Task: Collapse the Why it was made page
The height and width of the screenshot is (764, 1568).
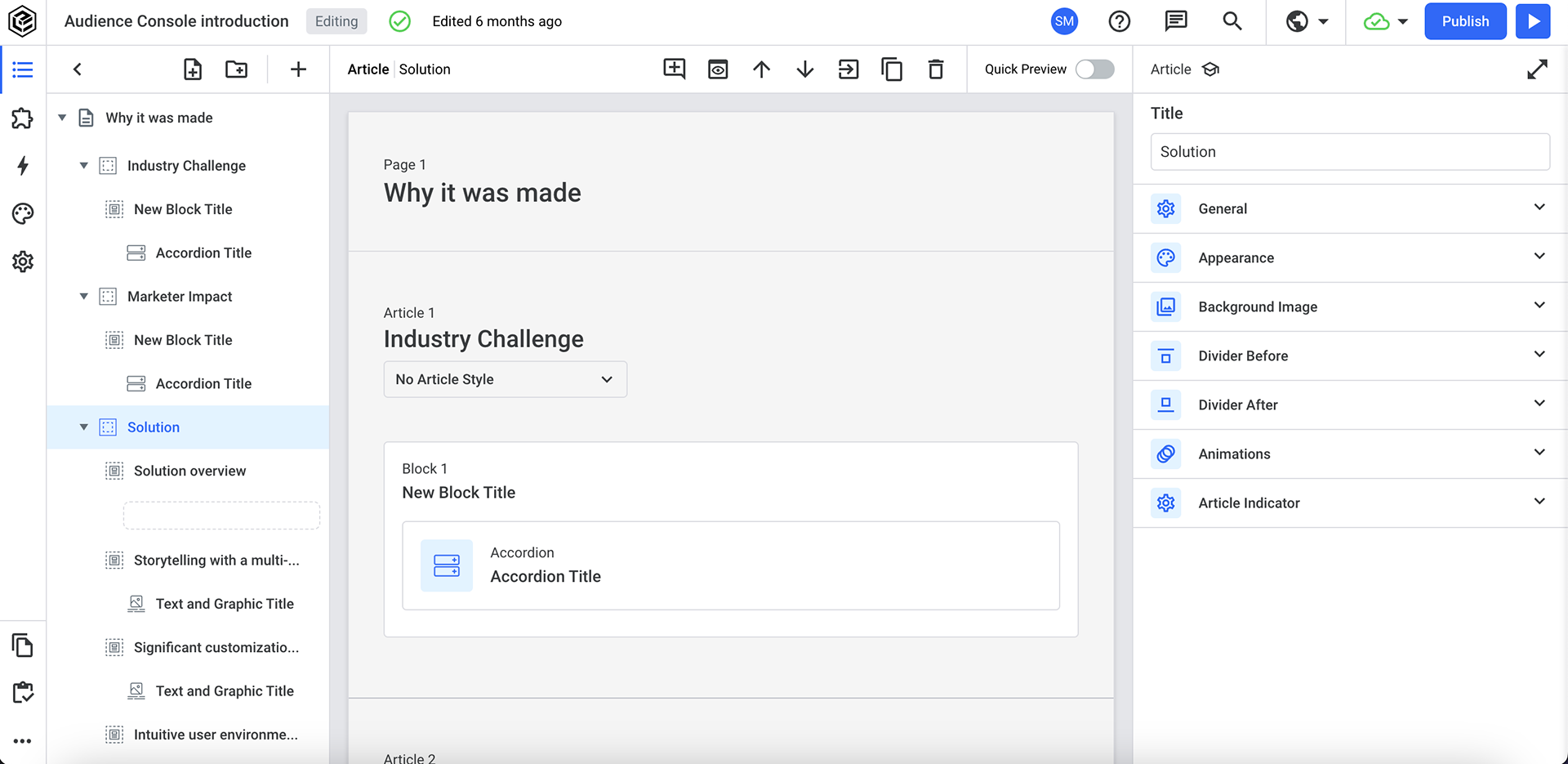Action: tap(62, 118)
